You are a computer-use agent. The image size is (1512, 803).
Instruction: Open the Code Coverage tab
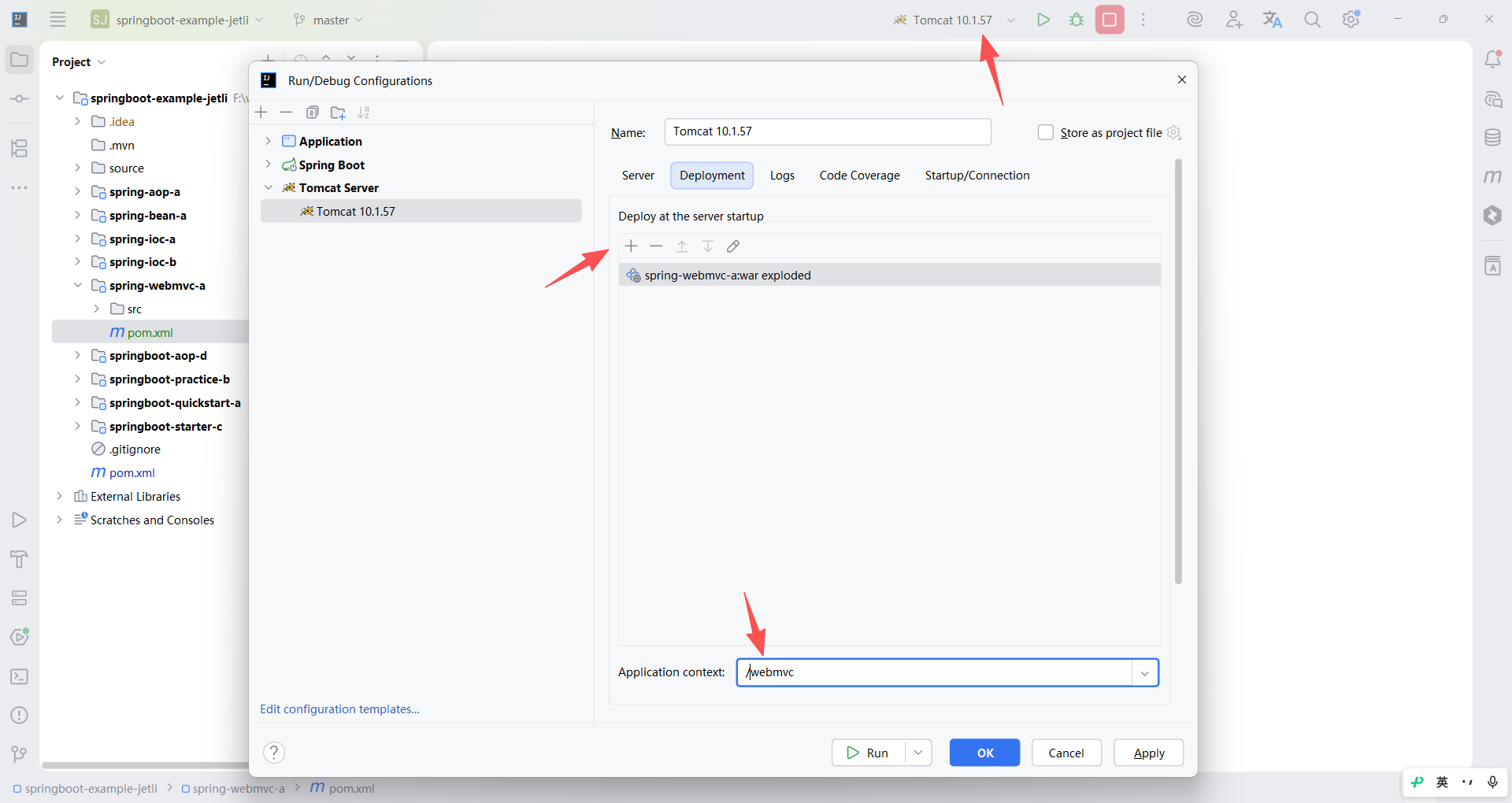(x=859, y=176)
